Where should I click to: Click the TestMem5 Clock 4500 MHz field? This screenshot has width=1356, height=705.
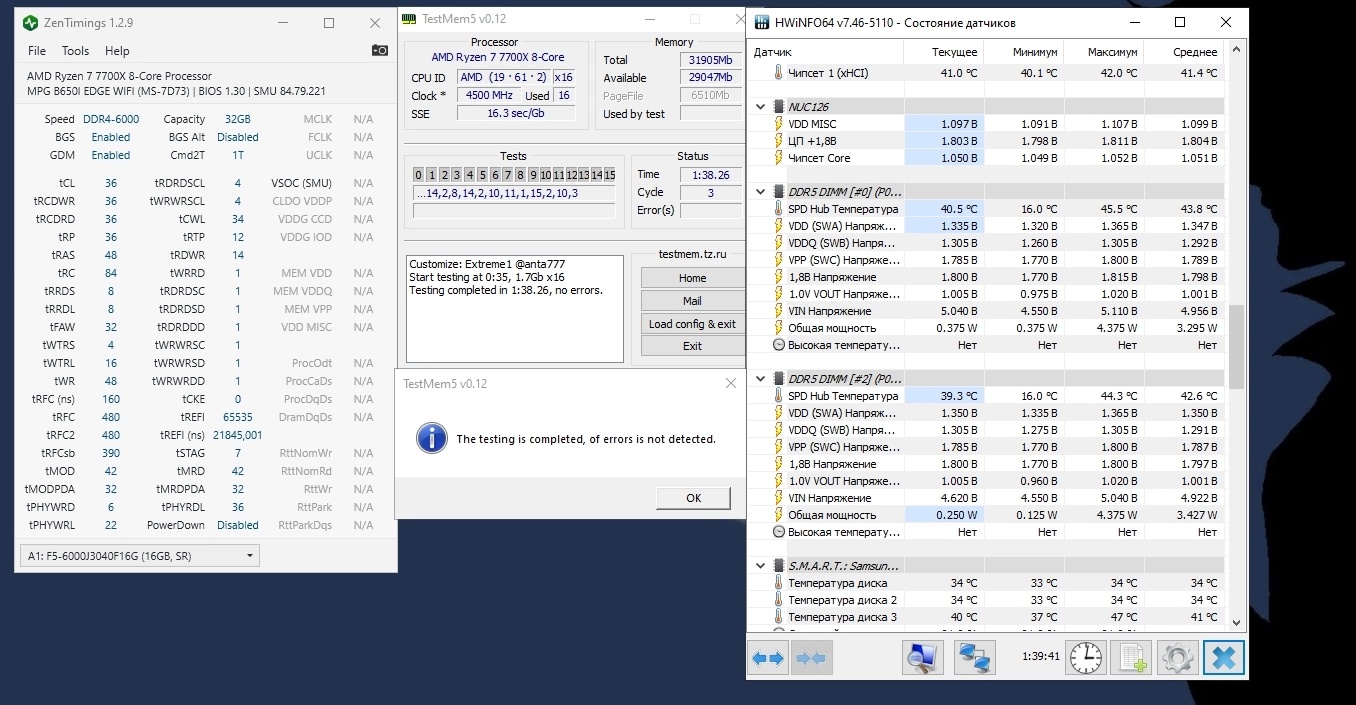click(489, 95)
